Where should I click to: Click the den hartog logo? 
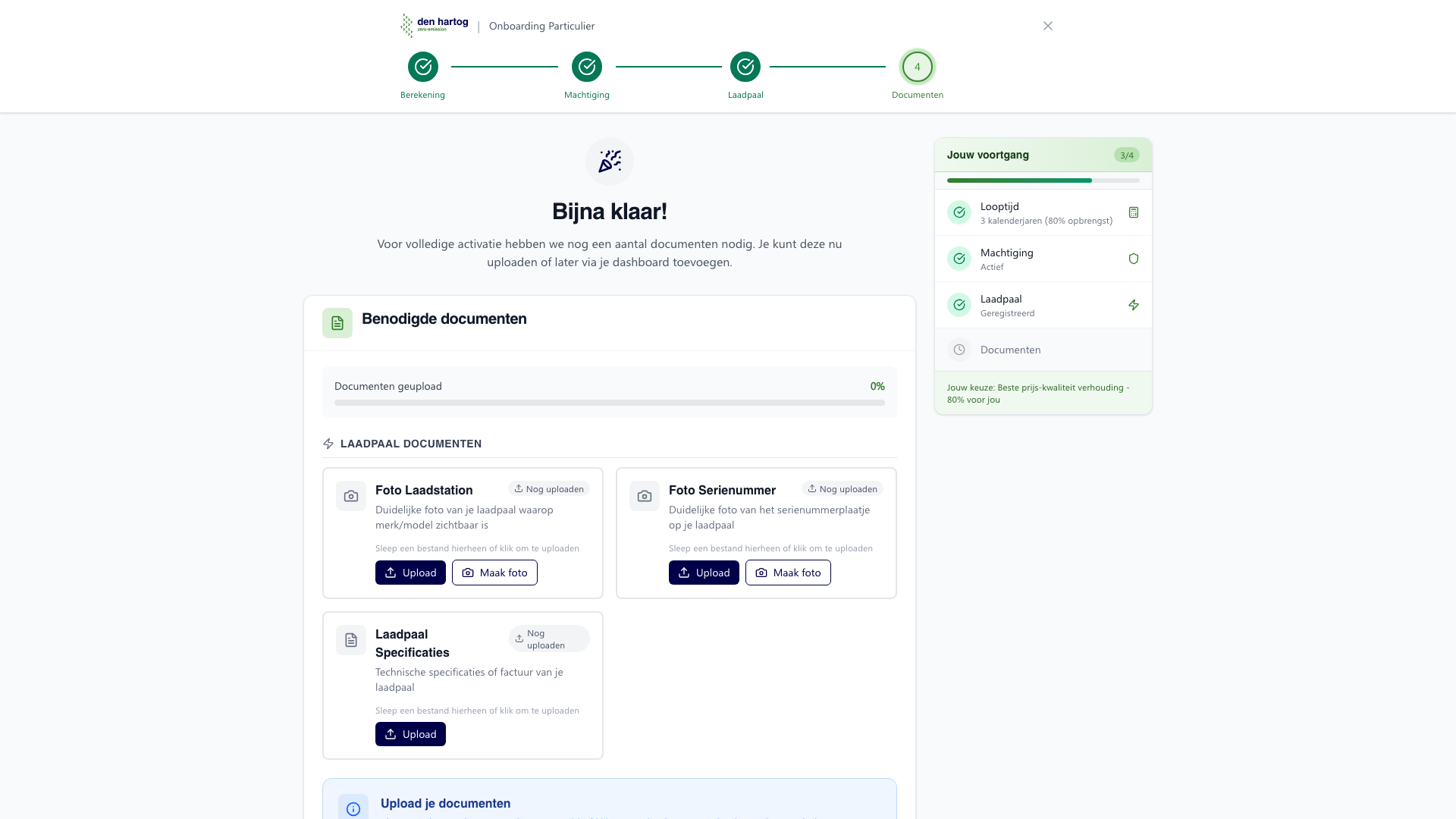tap(435, 25)
